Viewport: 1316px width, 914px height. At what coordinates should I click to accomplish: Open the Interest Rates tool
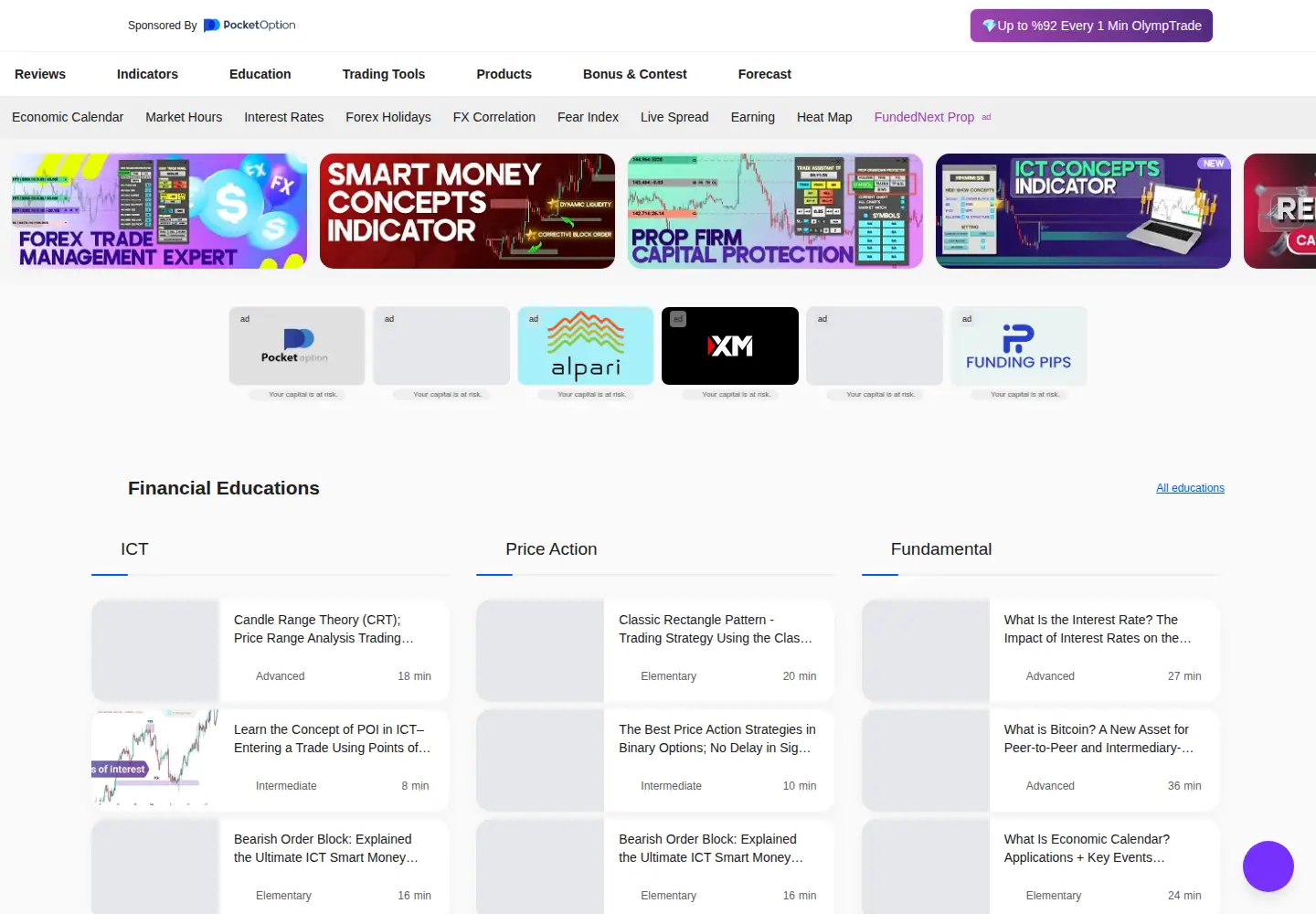(284, 117)
